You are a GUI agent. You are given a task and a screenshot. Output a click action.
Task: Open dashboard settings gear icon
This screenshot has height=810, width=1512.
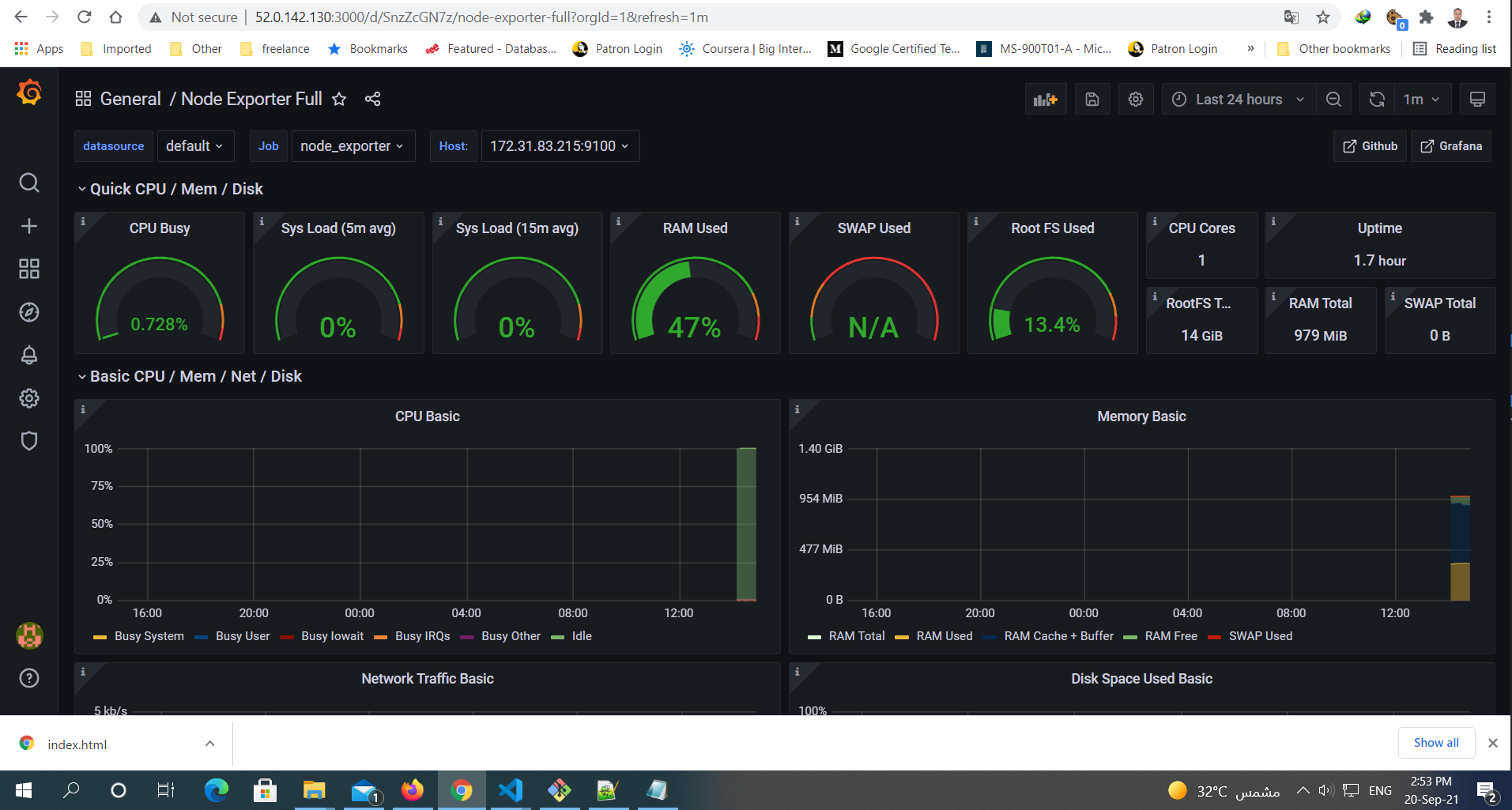point(1135,100)
